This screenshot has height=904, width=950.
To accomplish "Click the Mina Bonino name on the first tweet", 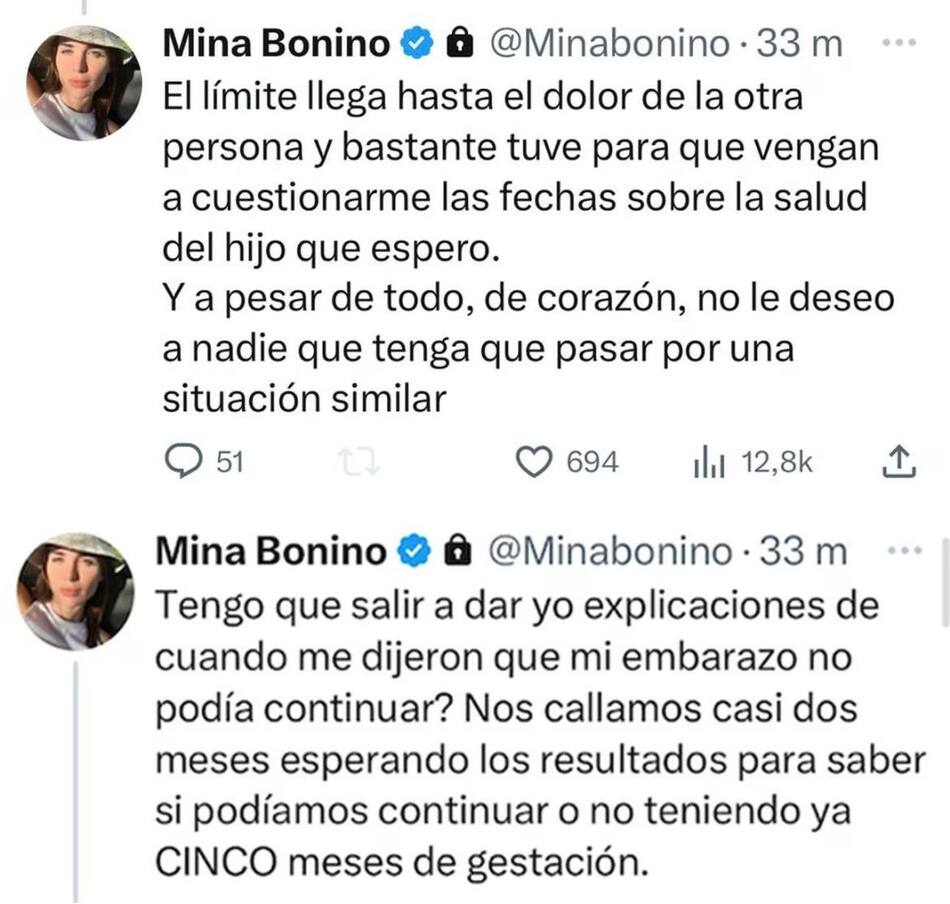I will [277, 43].
